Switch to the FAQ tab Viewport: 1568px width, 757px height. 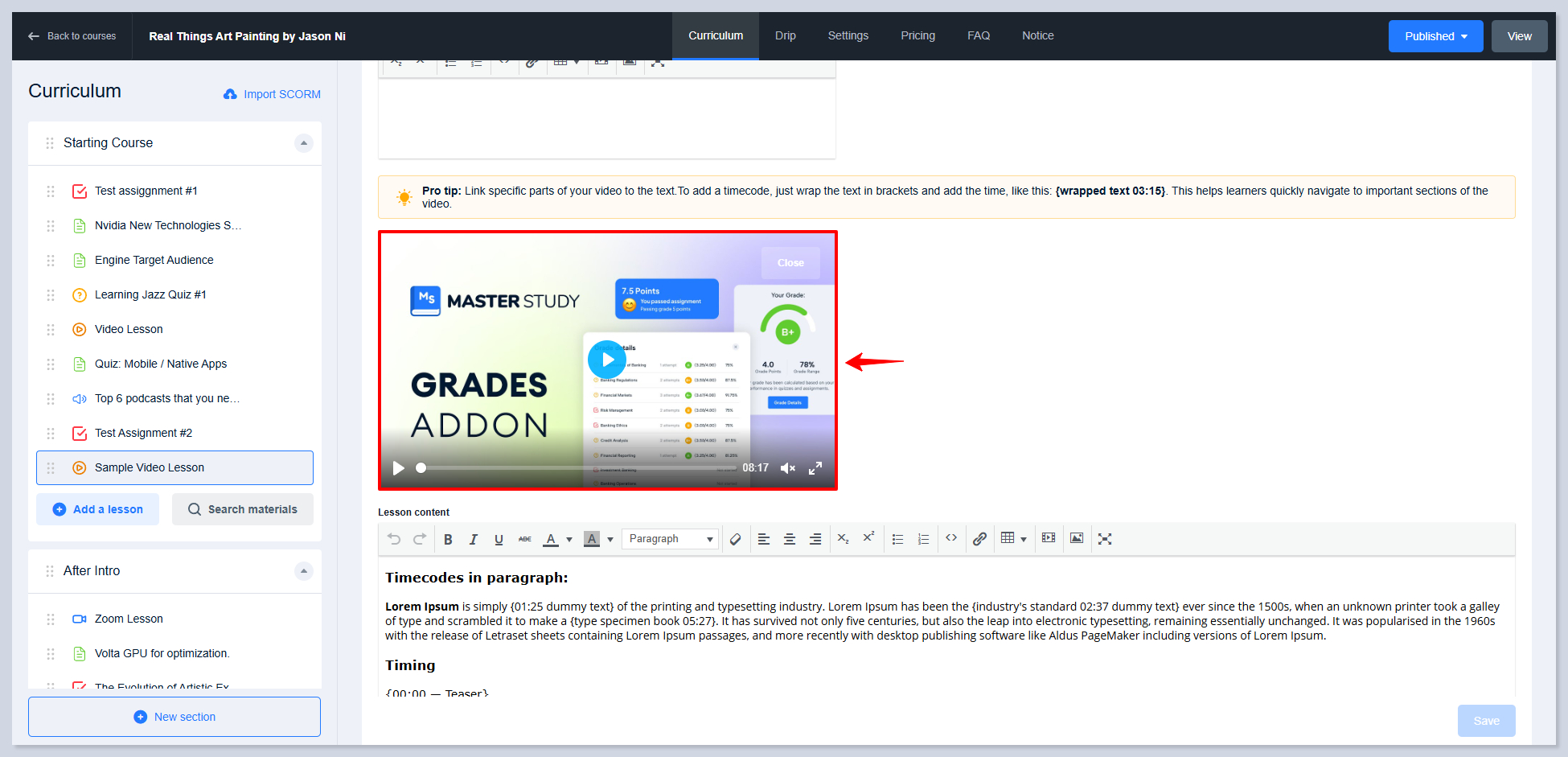coord(979,35)
